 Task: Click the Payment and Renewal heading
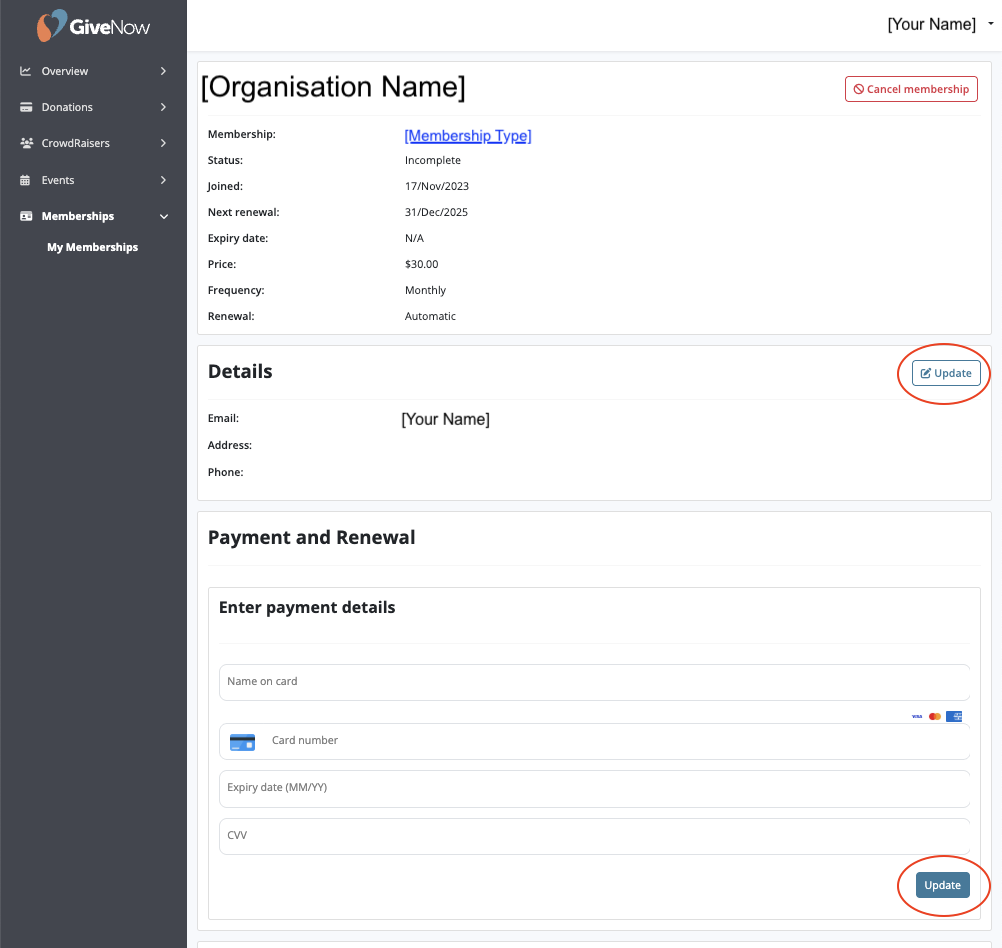tap(311, 538)
